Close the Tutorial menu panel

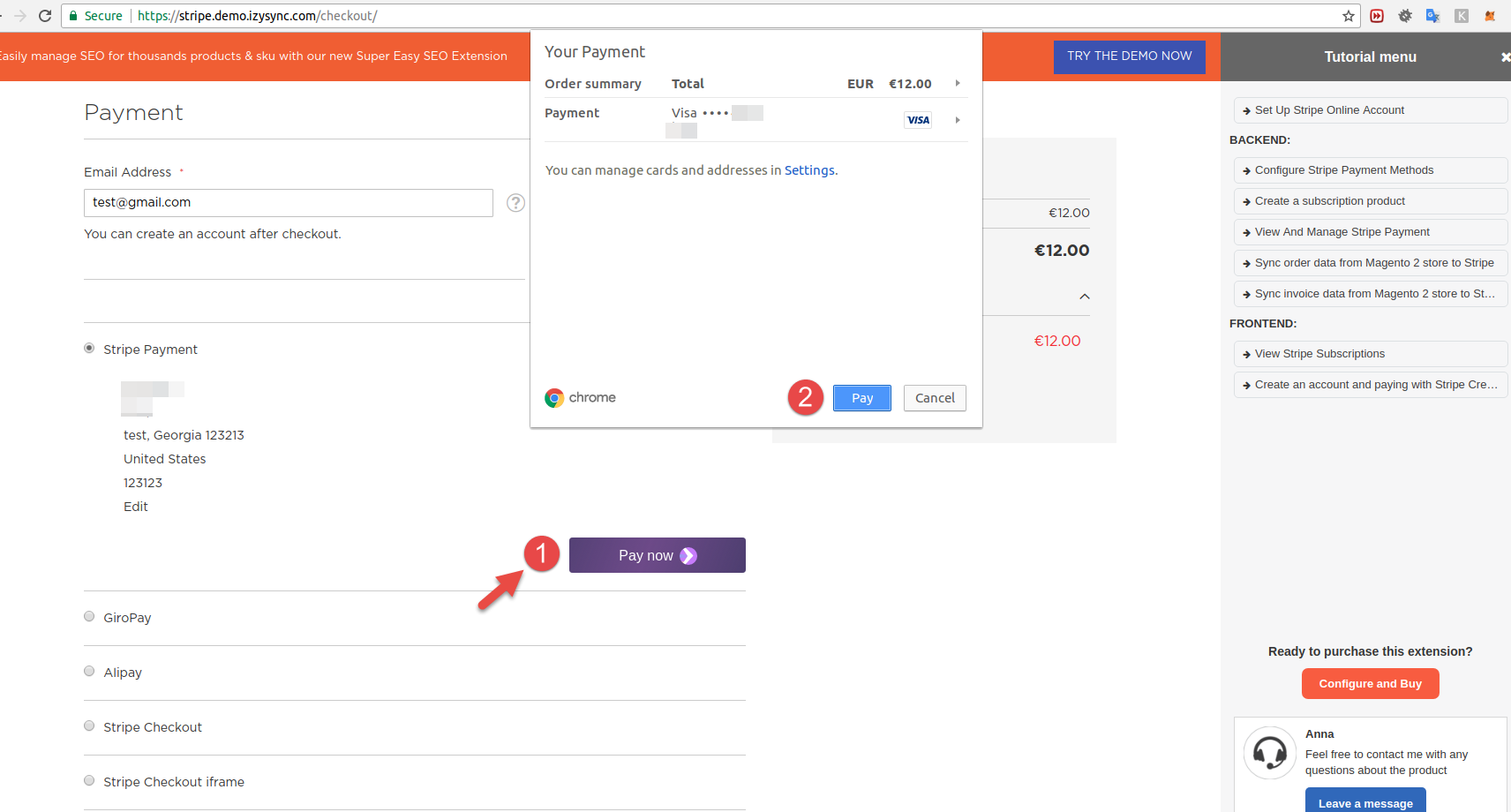1505,57
